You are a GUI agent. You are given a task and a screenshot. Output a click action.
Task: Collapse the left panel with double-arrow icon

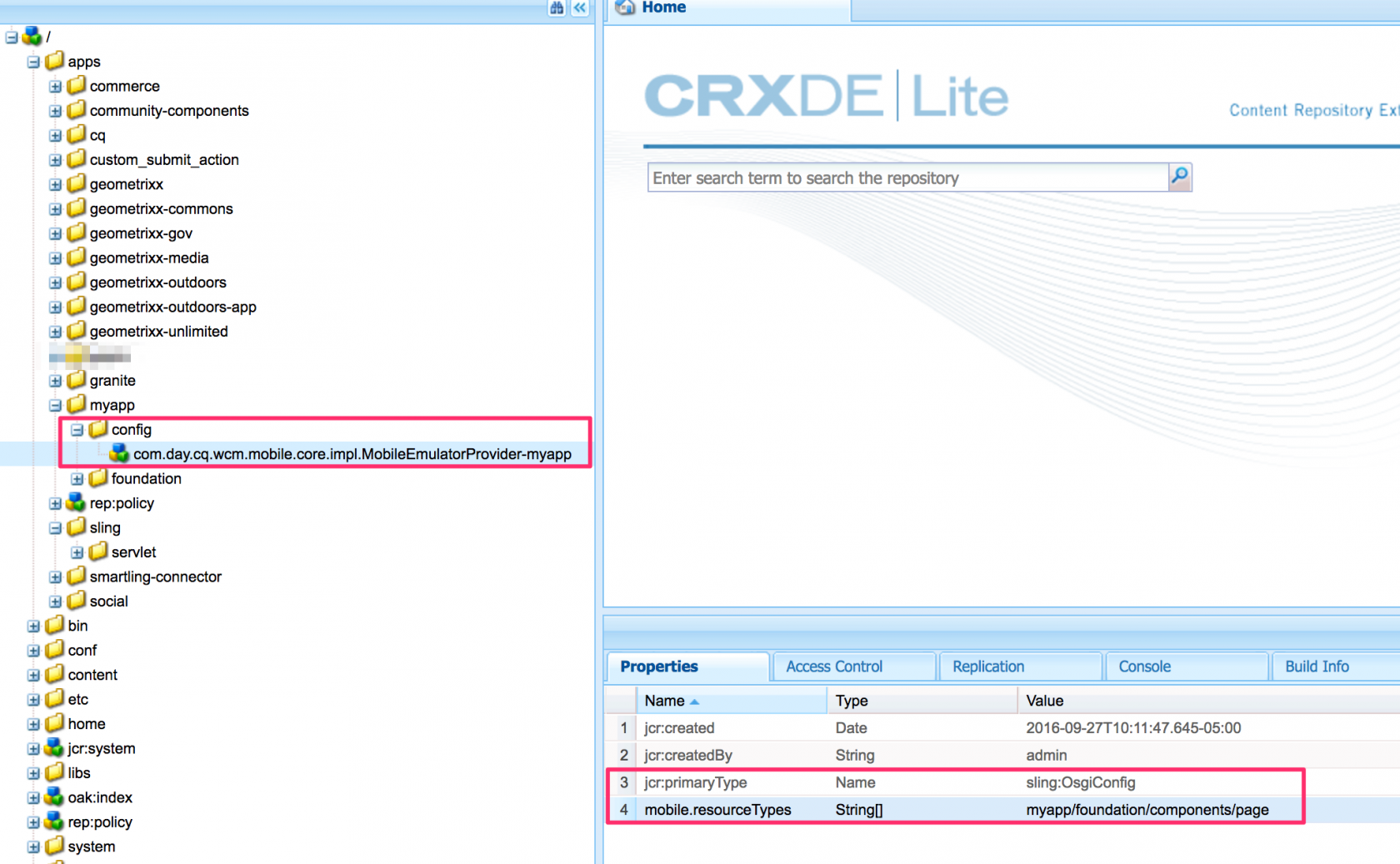(x=580, y=8)
